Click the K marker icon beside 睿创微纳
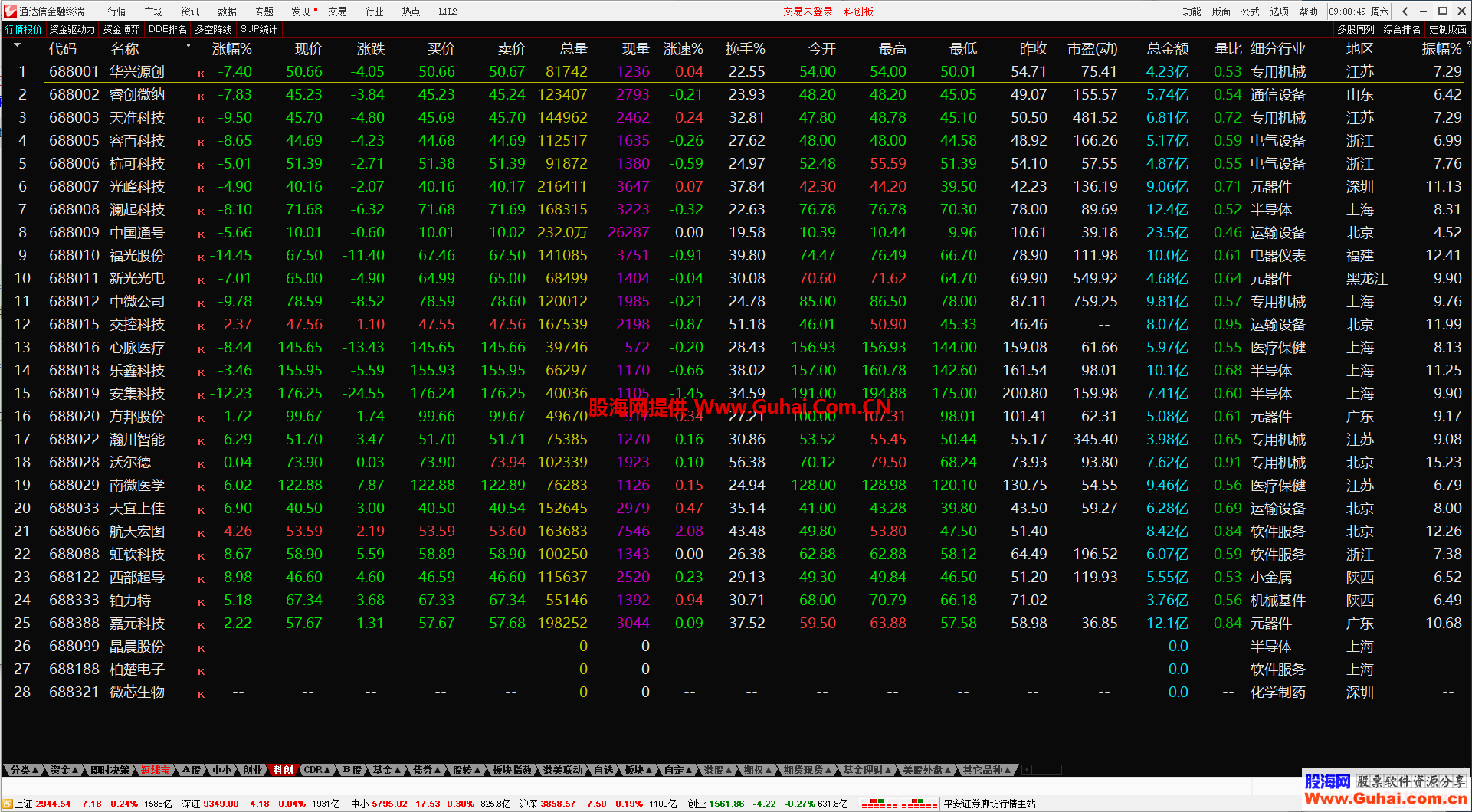Image resolution: width=1472 pixels, height=812 pixels. click(201, 97)
